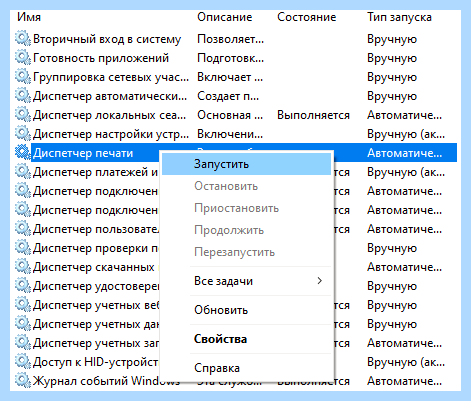Sort by Тип запуска column header

click(x=399, y=17)
